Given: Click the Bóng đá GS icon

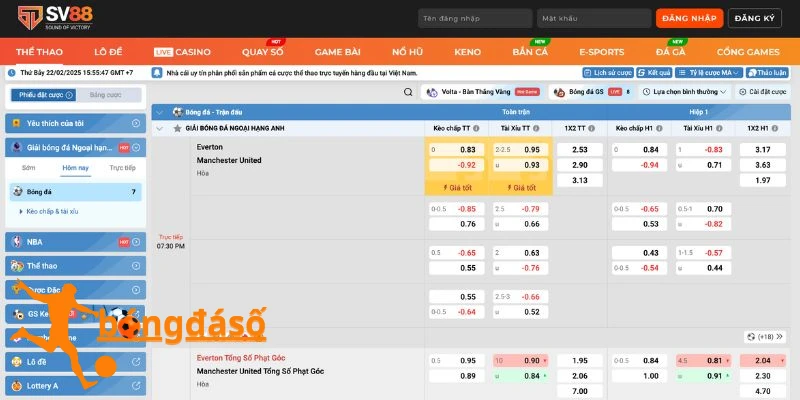Looking at the screenshot, I should coord(560,92).
